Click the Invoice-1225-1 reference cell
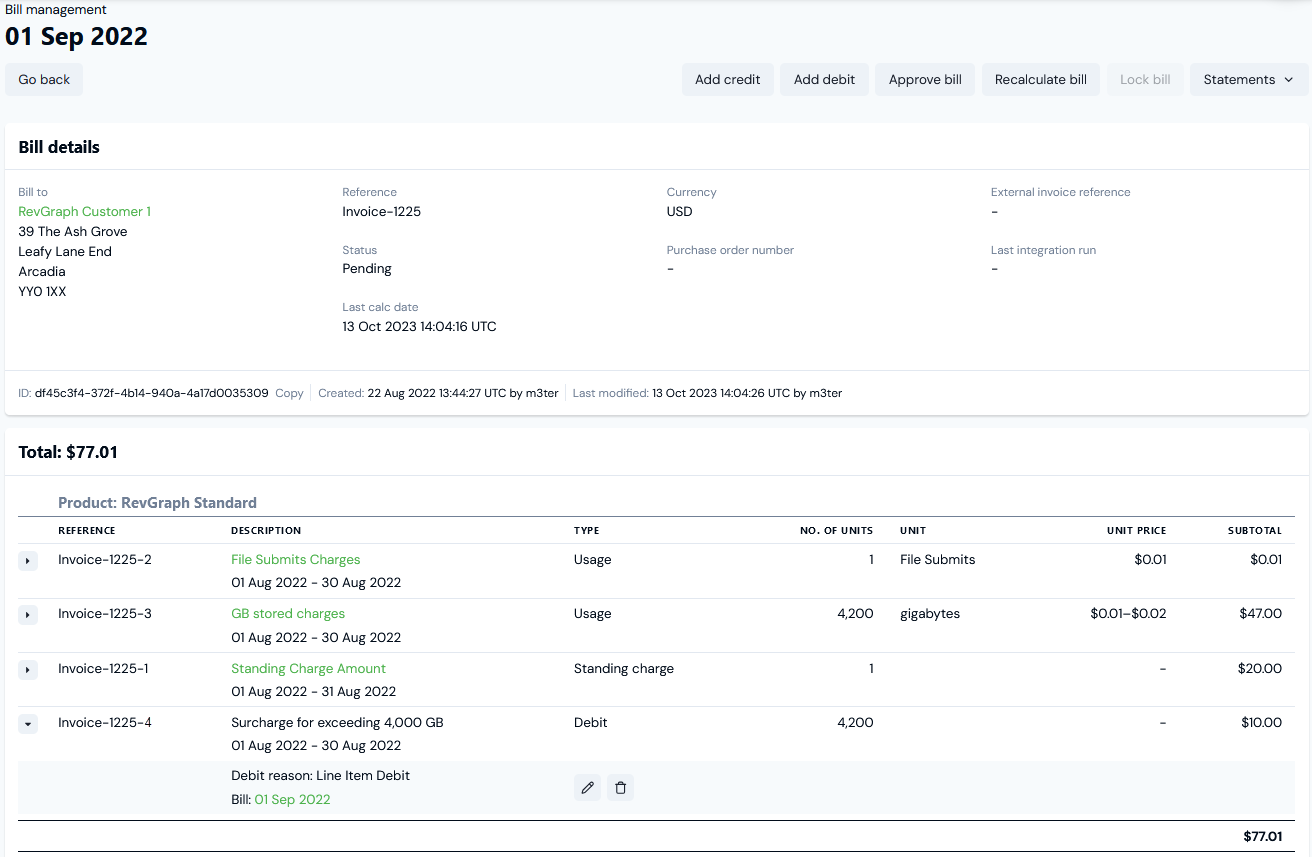This screenshot has width=1312, height=857. tap(103, 669)
